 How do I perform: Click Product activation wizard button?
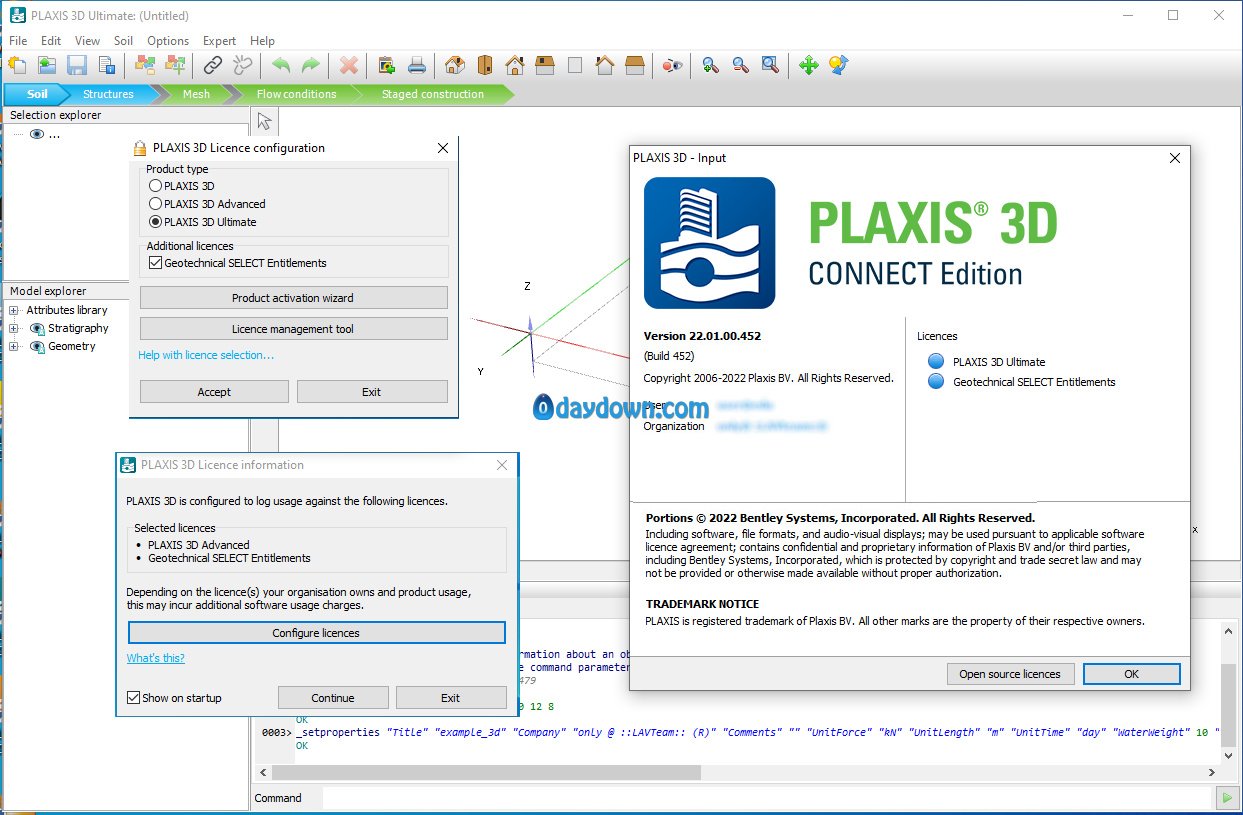click(293, 298)
